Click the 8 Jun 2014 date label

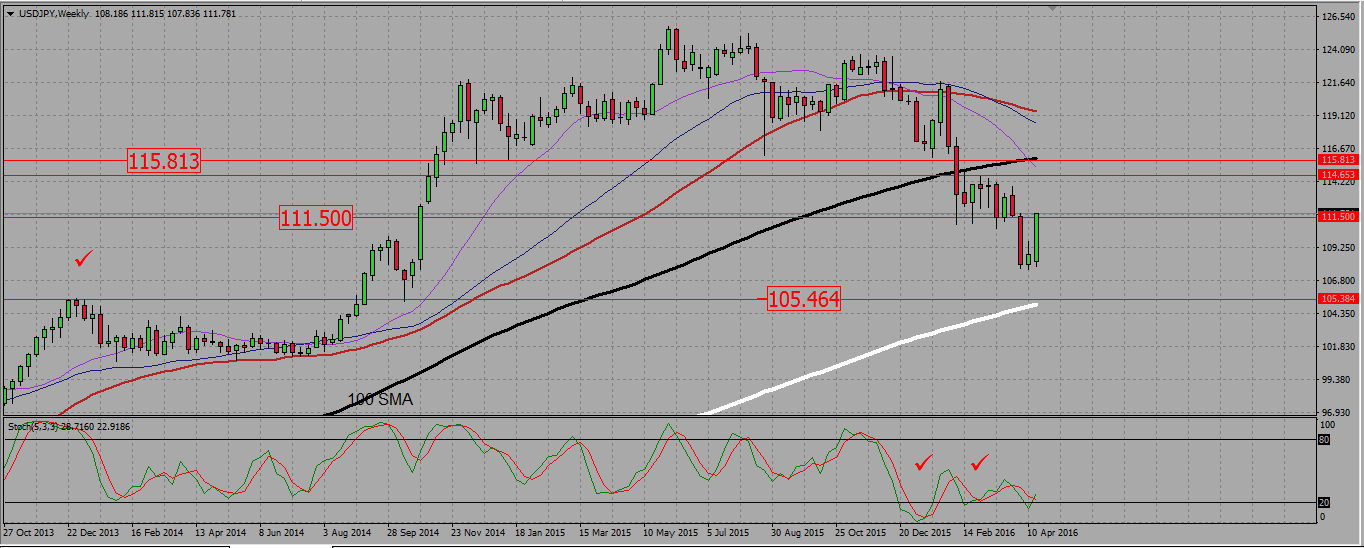(x=283, y=533)
